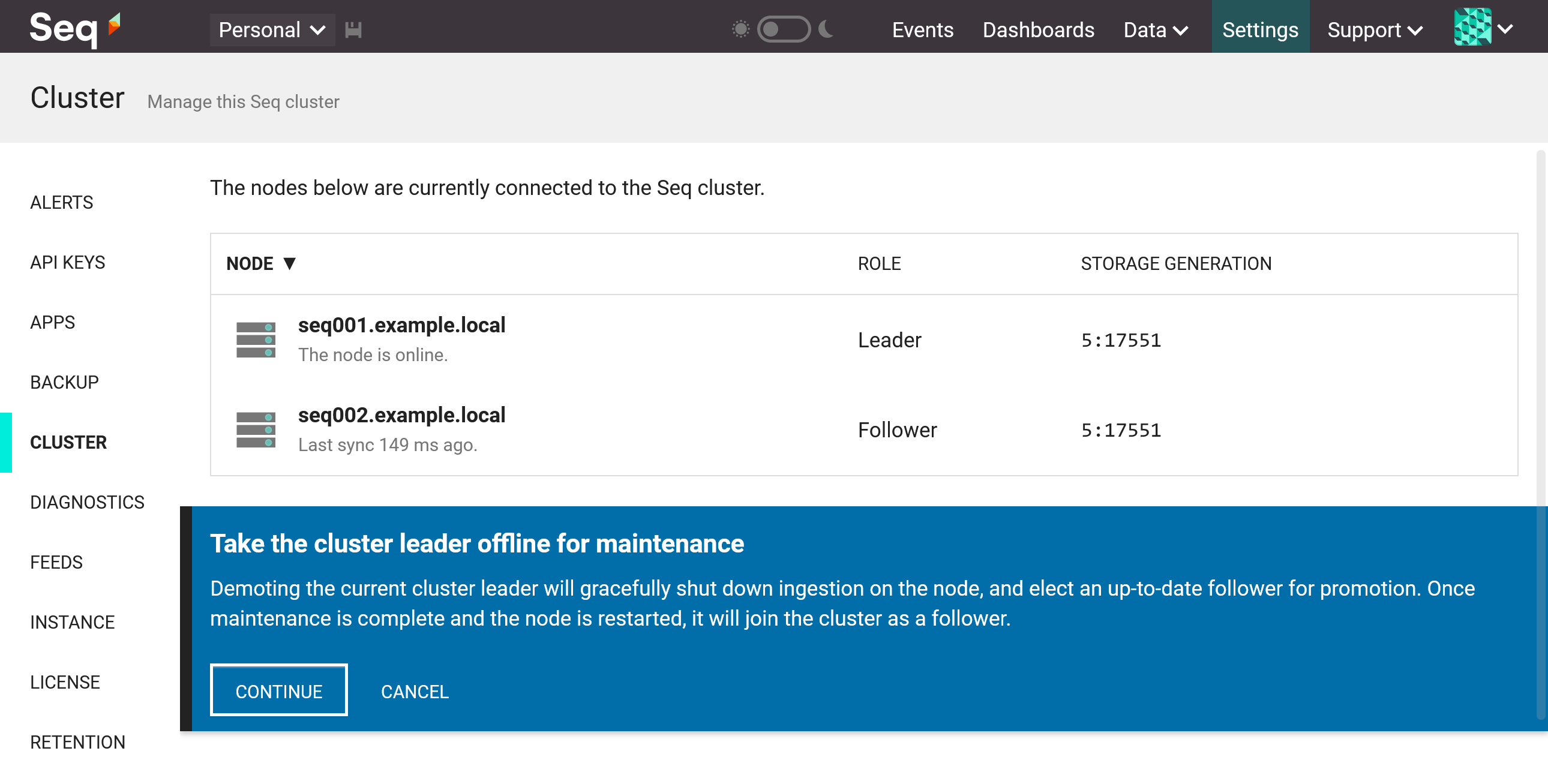This screenshot has height=784, width=1548.
Task: Click CANCEL in the maintenance dialog
Action: coord(414,692)
